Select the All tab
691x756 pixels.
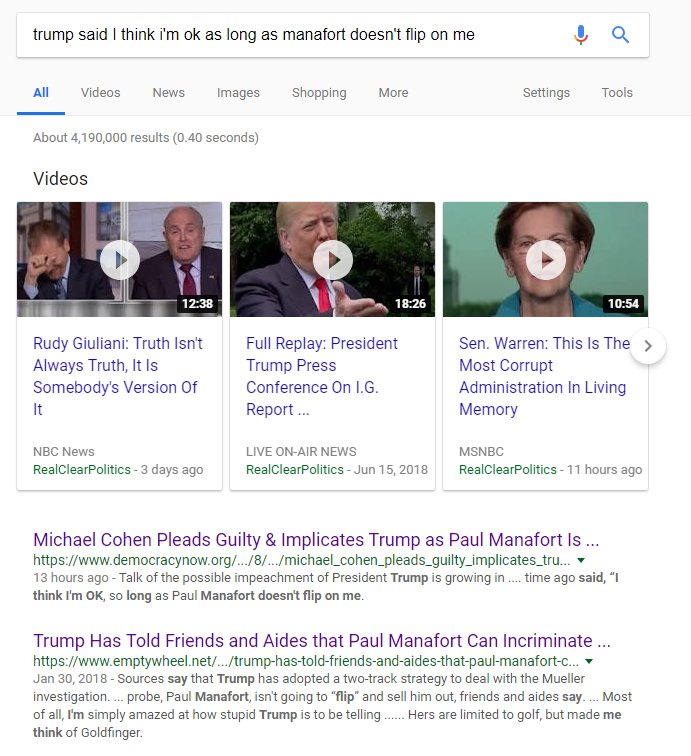tap(41, 93)
